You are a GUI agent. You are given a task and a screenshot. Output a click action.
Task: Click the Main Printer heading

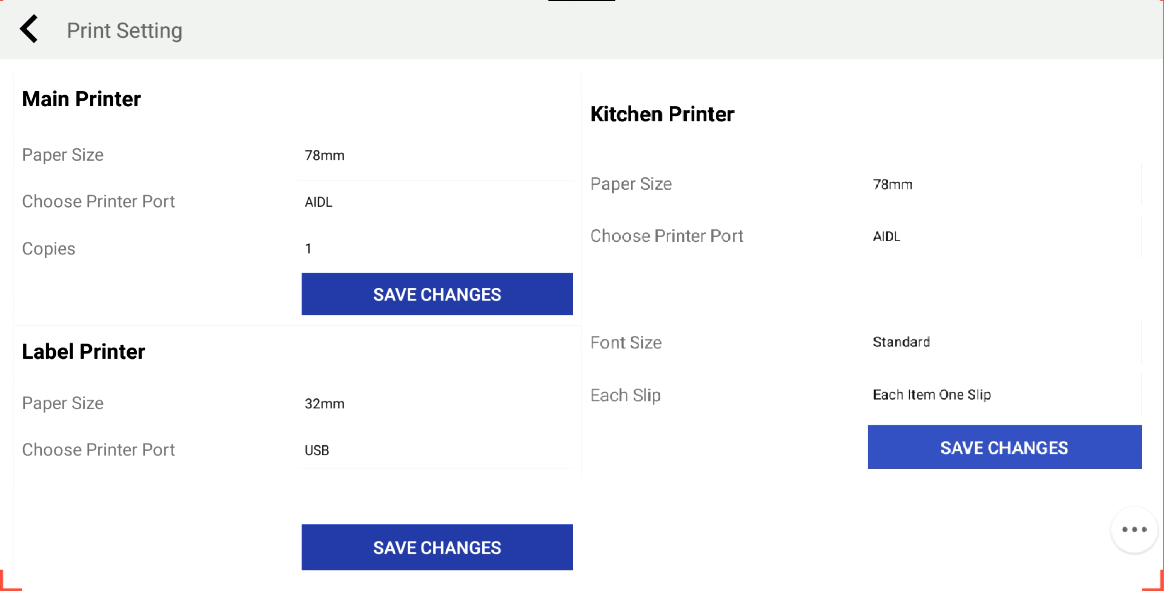point(82,99)
